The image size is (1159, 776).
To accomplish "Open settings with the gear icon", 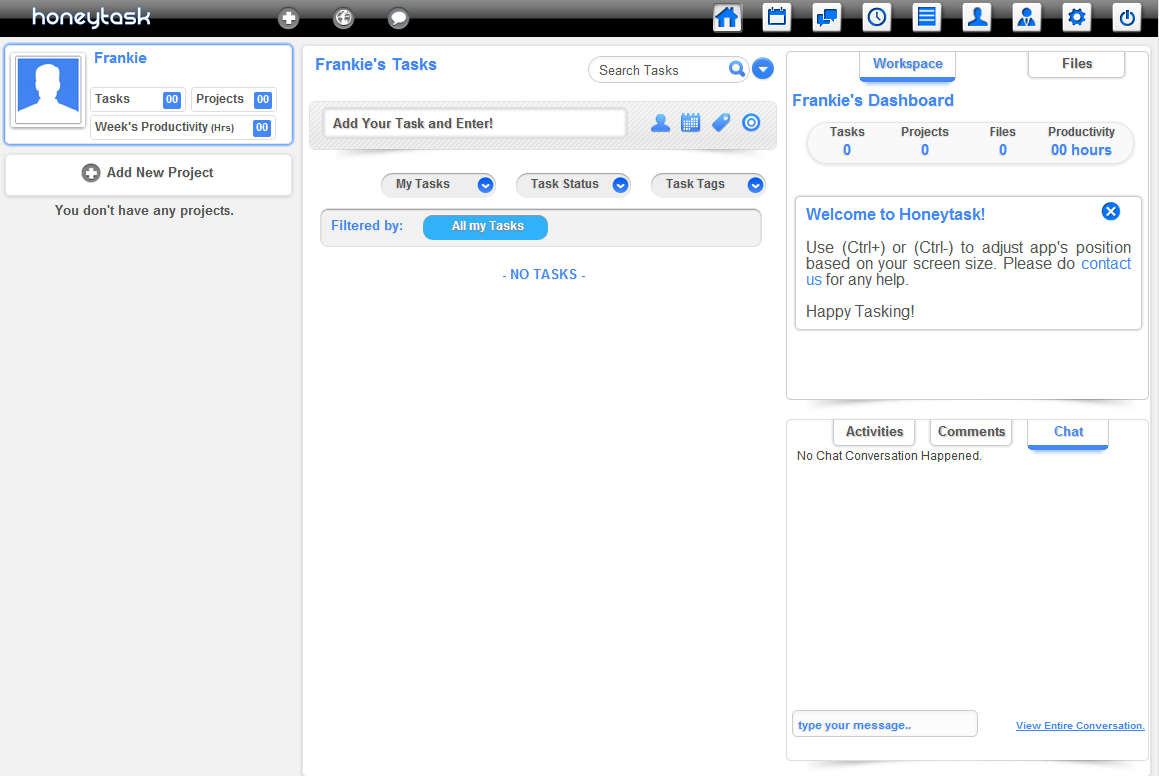I will tap(1076, 17).
